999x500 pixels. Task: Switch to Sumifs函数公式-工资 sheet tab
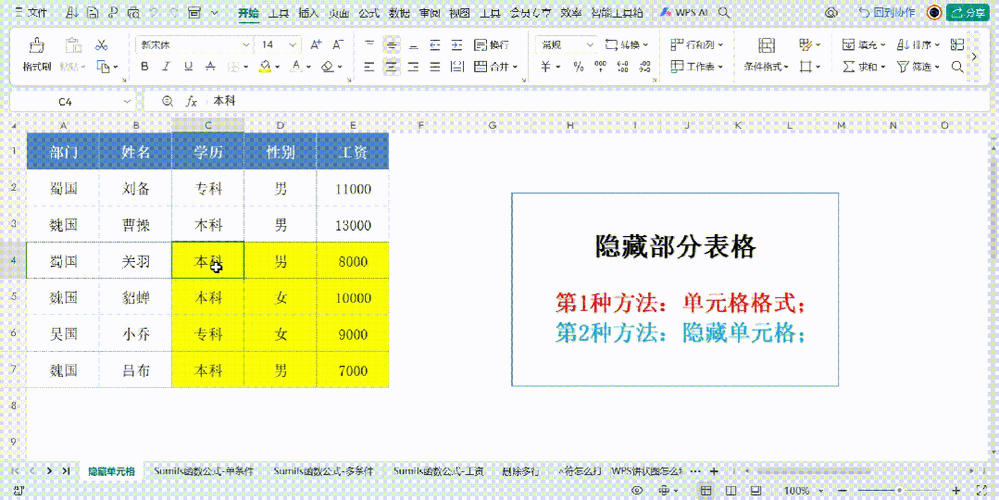click(438, 471)
